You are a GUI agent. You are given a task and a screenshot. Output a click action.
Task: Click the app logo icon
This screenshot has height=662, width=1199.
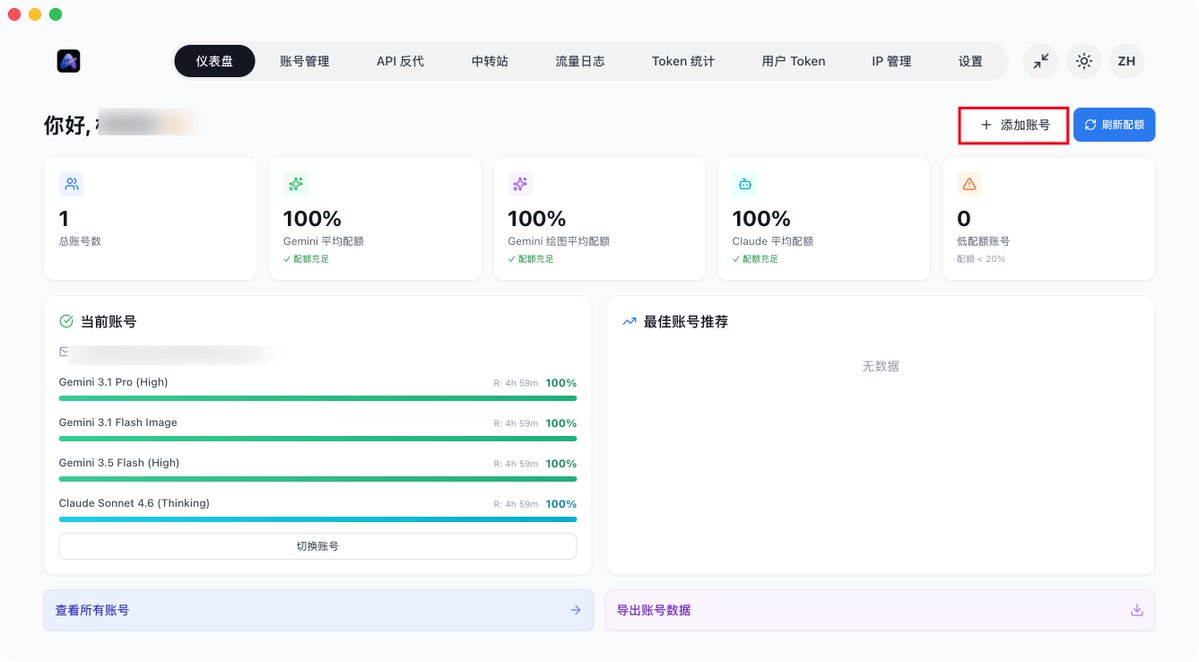pos(69,61)
